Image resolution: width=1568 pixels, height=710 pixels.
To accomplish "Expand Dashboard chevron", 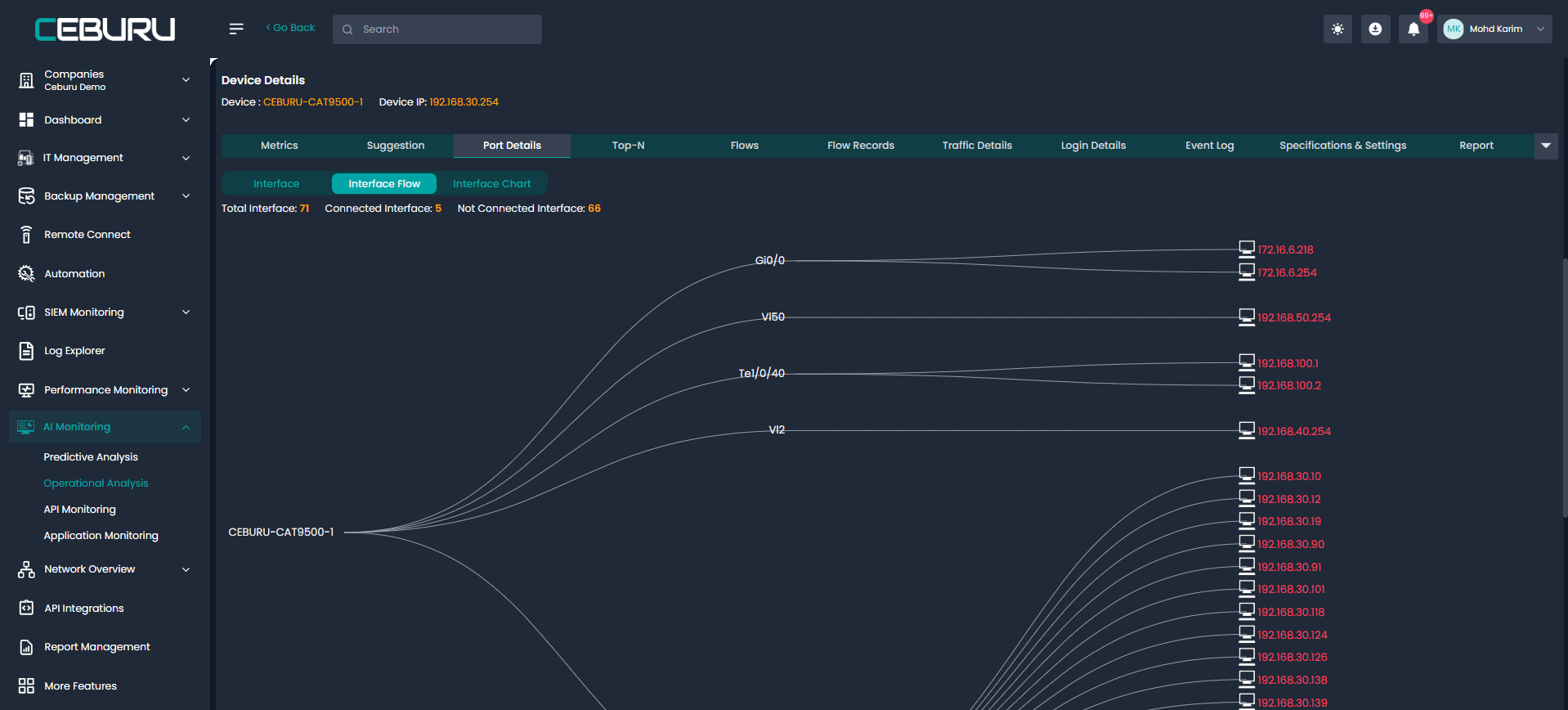I will click(x=186, y=120).
